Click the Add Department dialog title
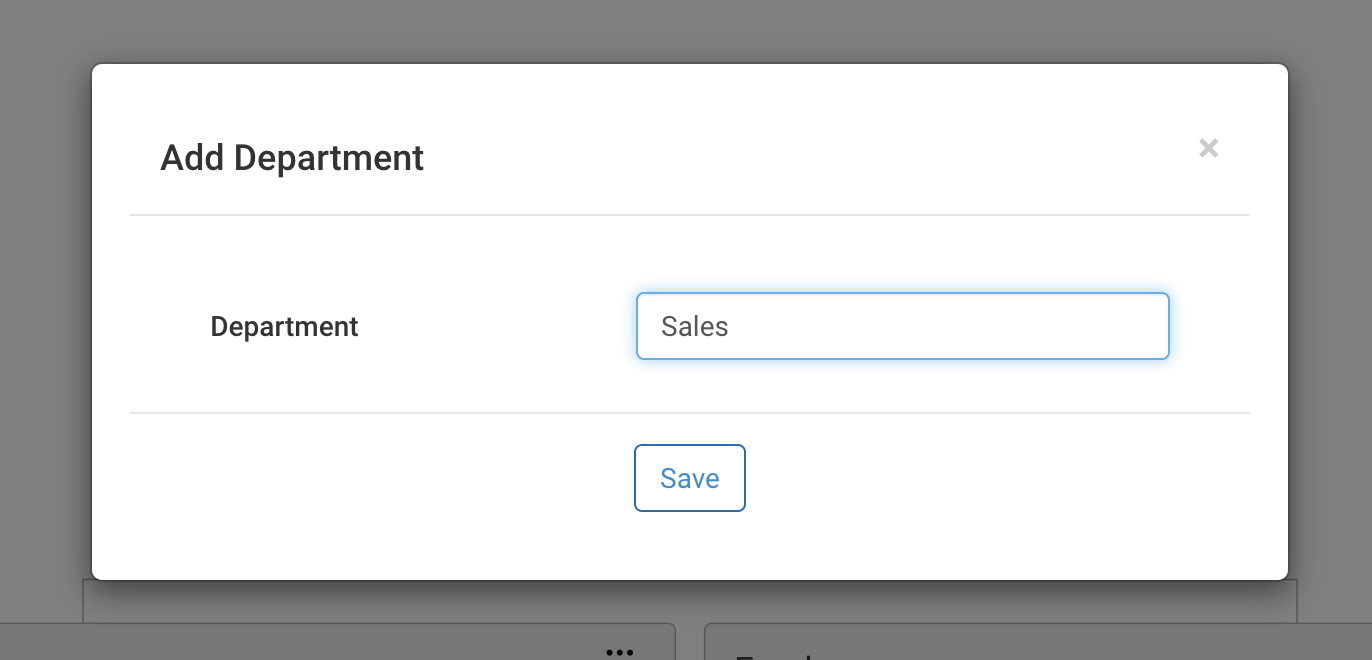Viewport: 1372px width, 660px height. (x=292, y=158)
